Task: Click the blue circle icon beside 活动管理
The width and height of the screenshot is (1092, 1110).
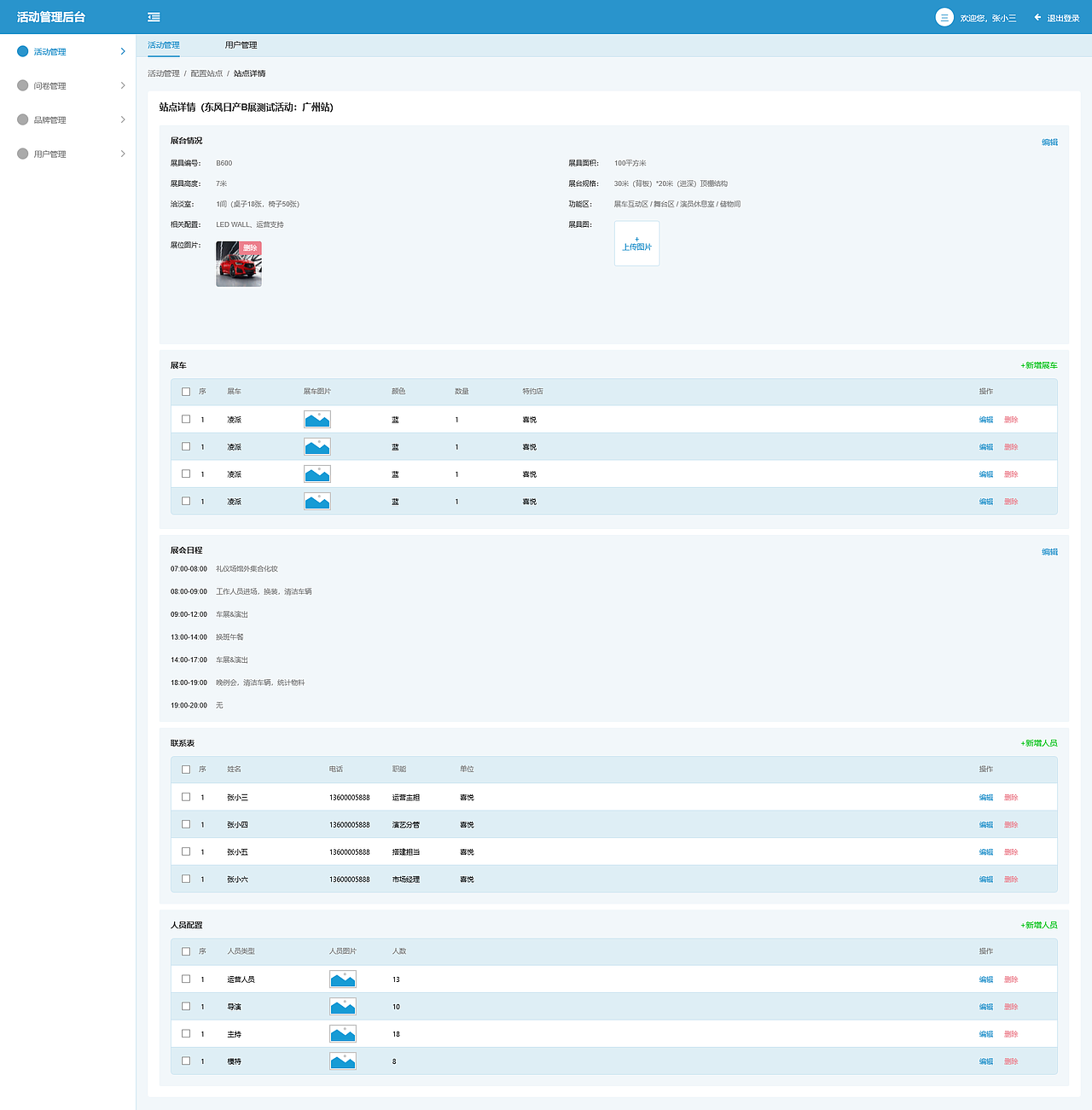Action: point(23,51)
